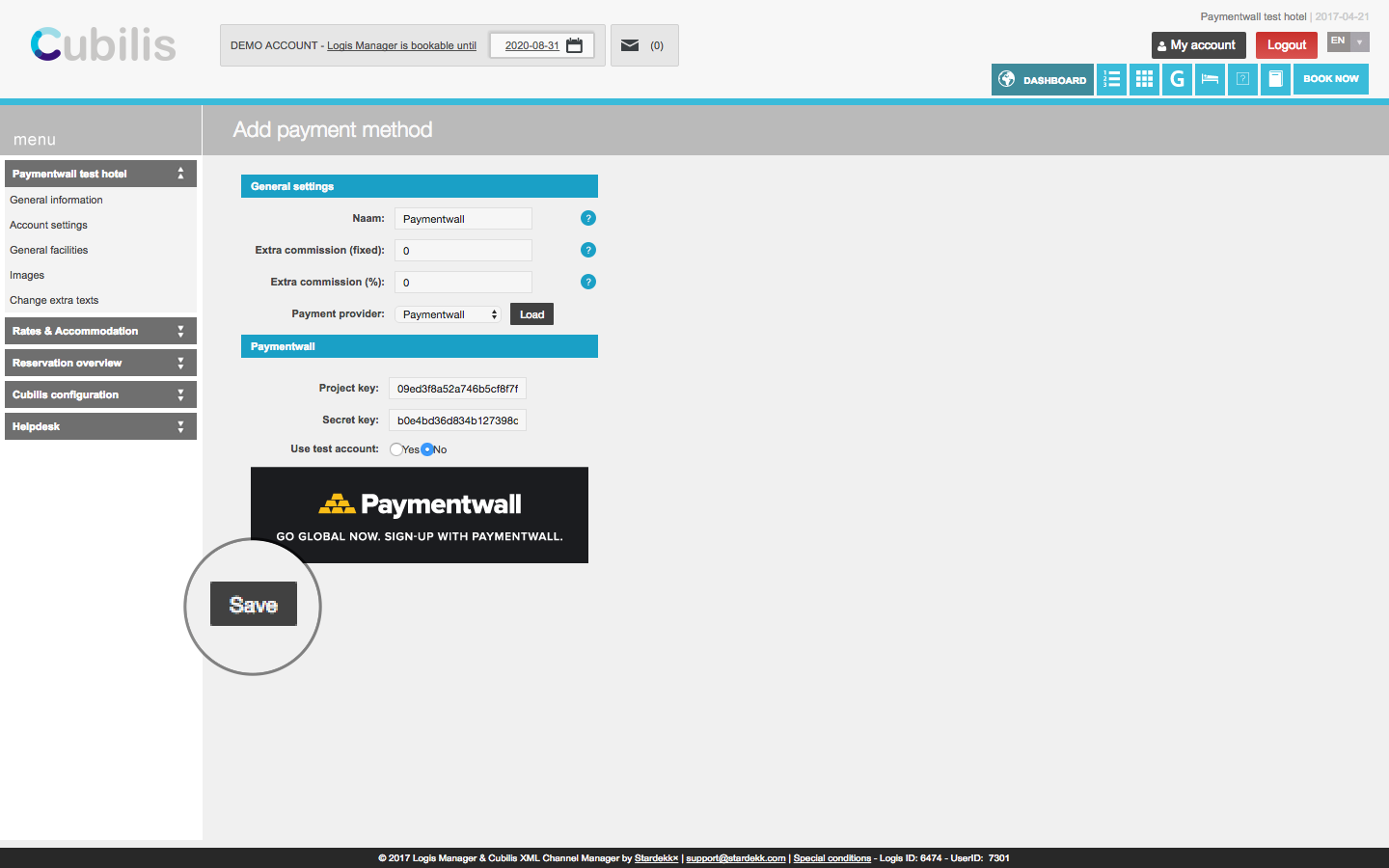Select Yes for Use test account

tap(396, 449)
